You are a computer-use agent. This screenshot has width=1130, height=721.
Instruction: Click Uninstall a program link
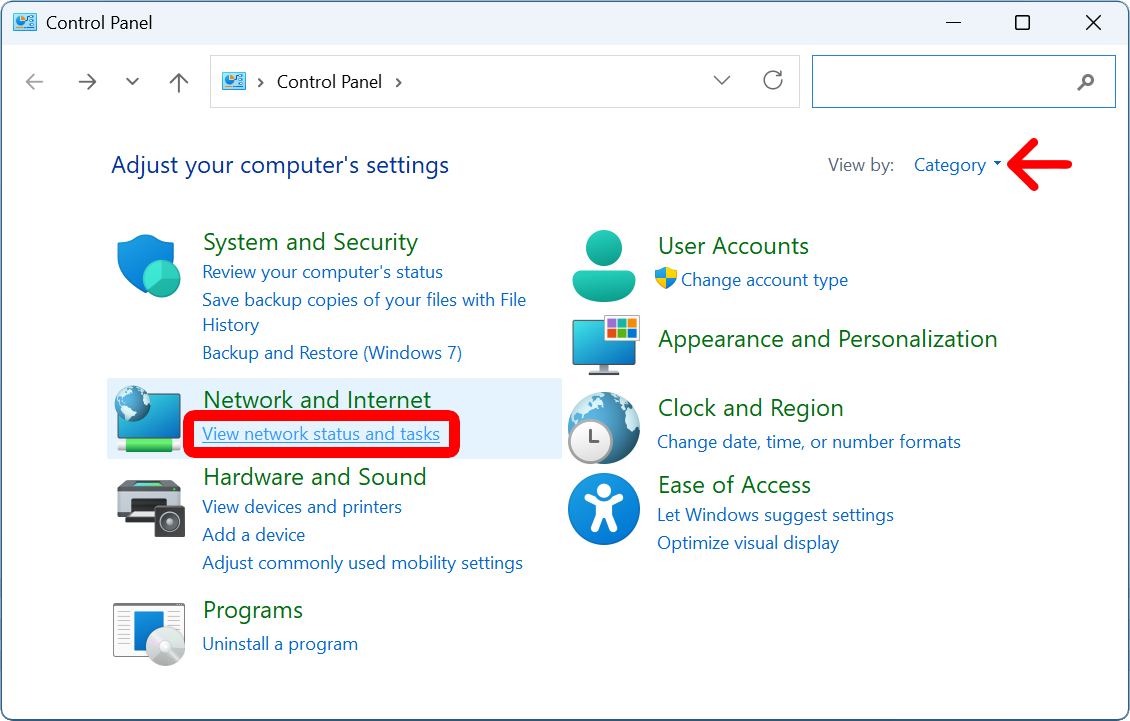pyautogui.click(x=280, y=644)
